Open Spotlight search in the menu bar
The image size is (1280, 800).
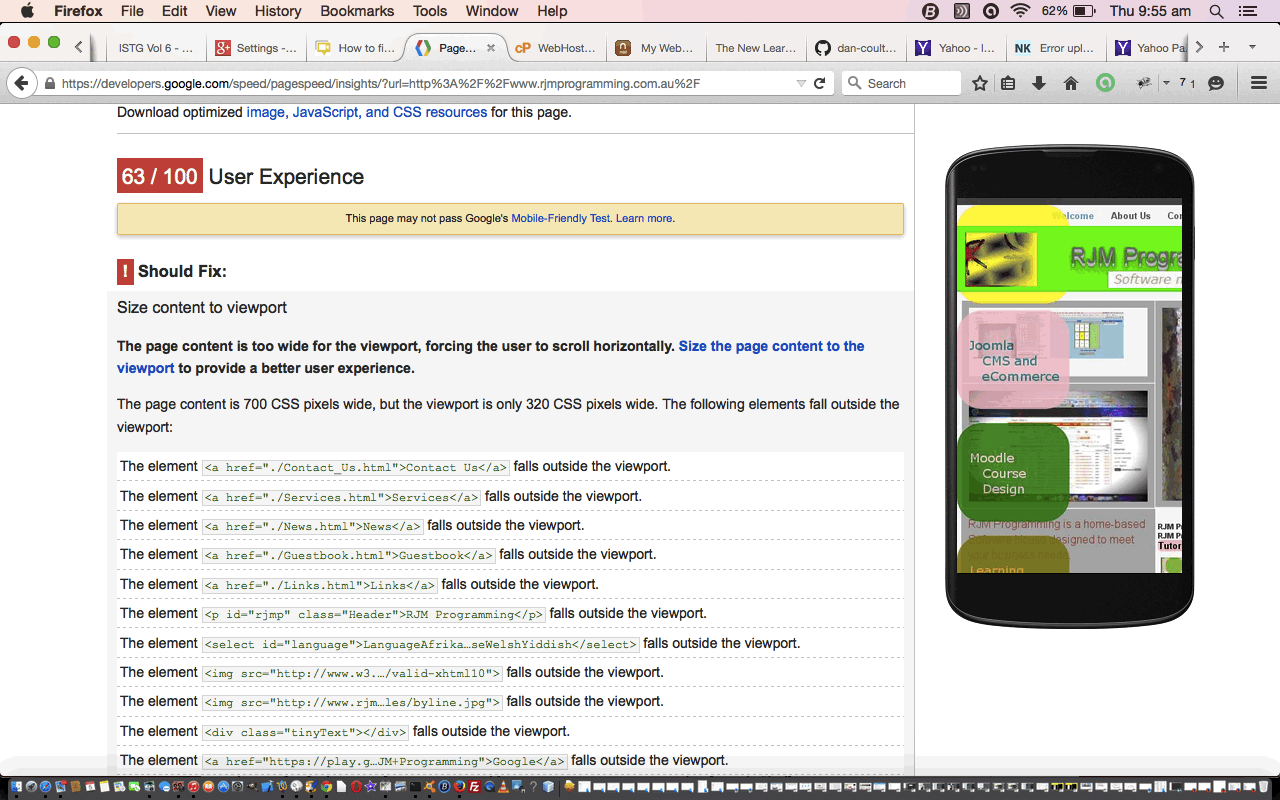[1216, 11]
